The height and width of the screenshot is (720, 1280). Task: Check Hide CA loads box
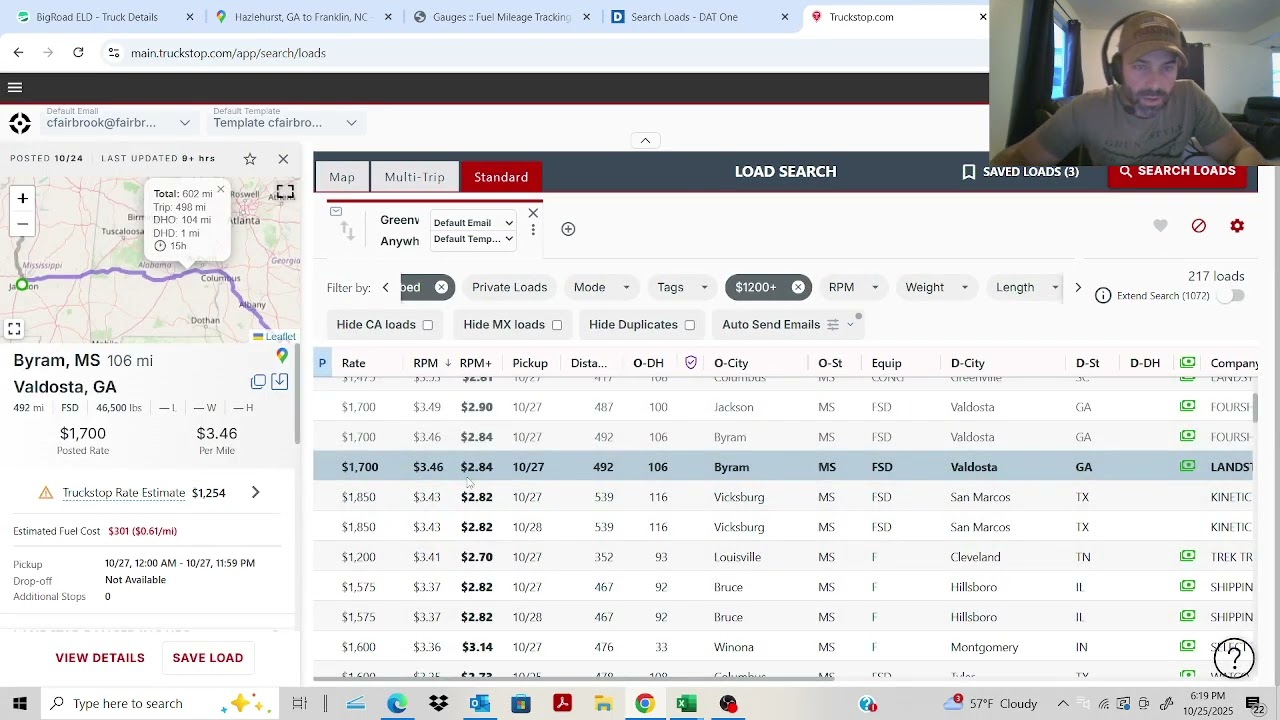point(428,325)
